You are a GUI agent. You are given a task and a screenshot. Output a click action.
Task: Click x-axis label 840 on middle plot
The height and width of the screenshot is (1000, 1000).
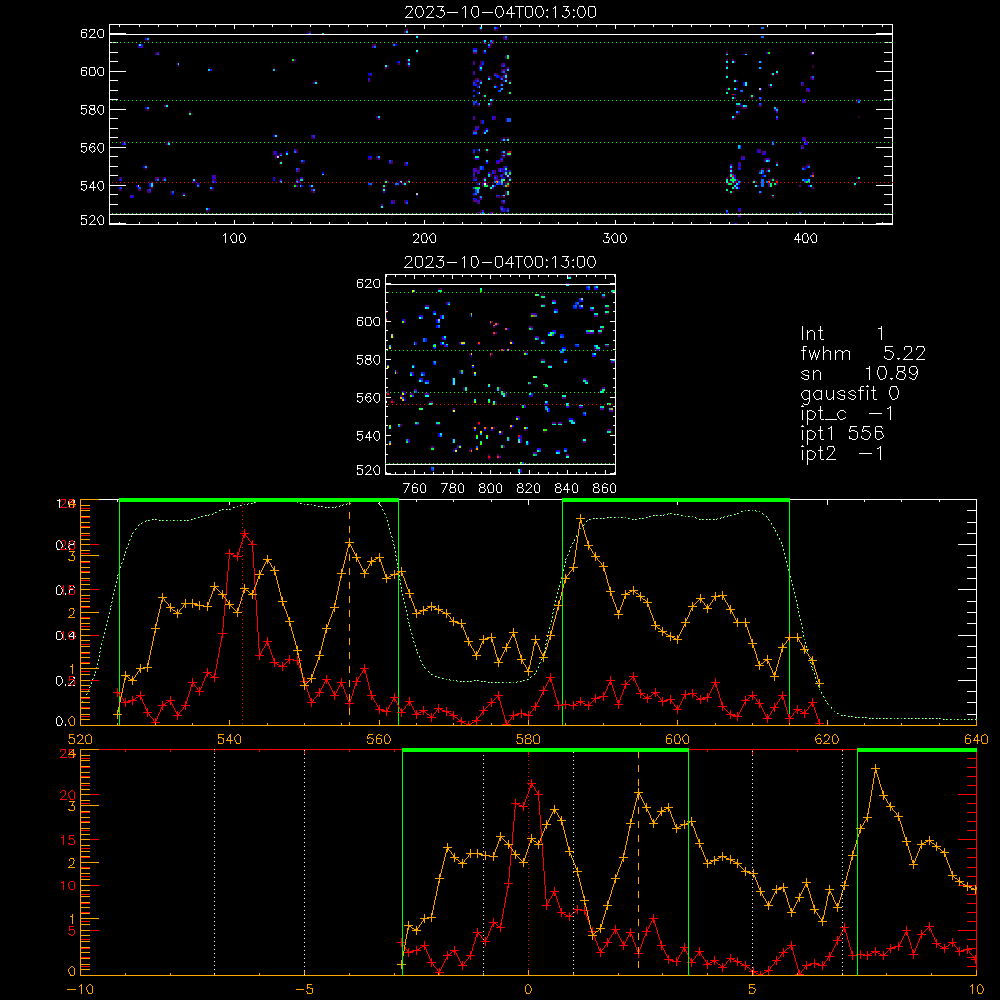click(x=566, y=489)
